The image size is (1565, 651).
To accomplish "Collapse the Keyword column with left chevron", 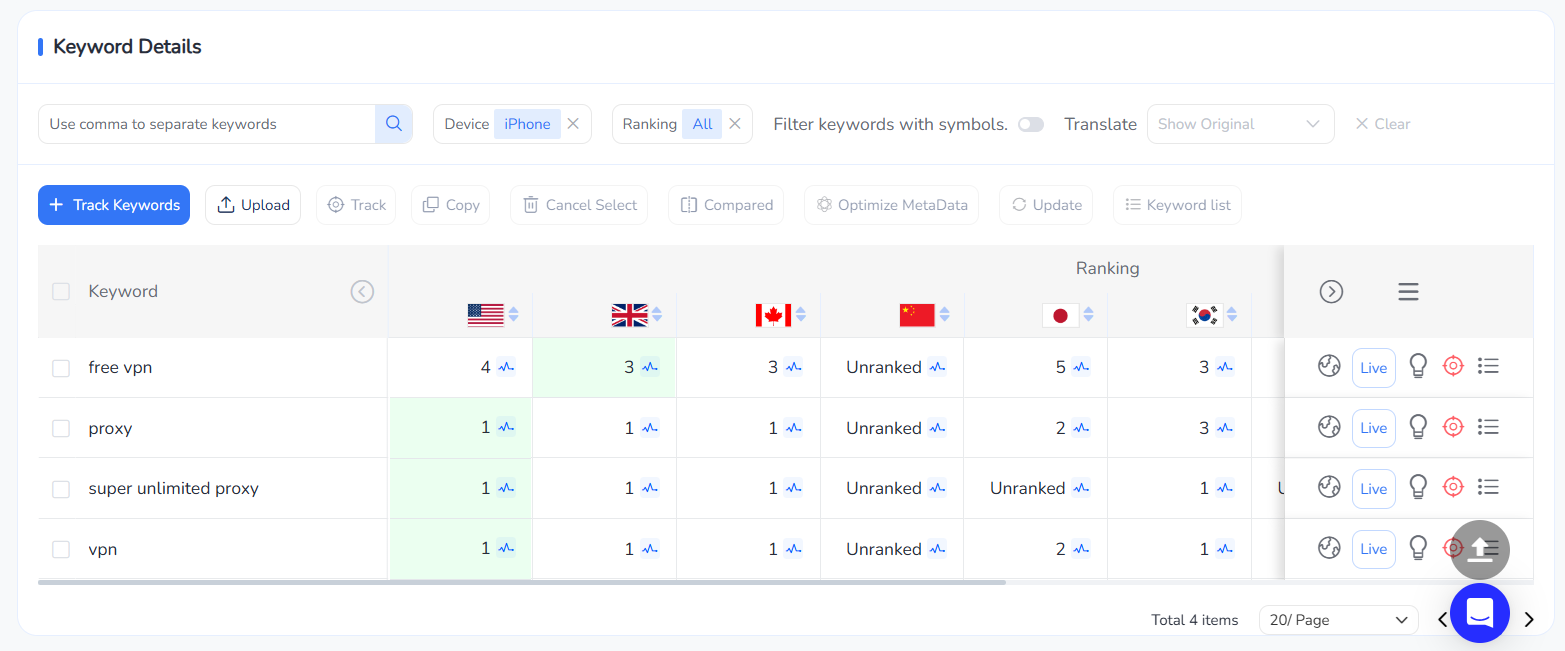I will (362, 292).
